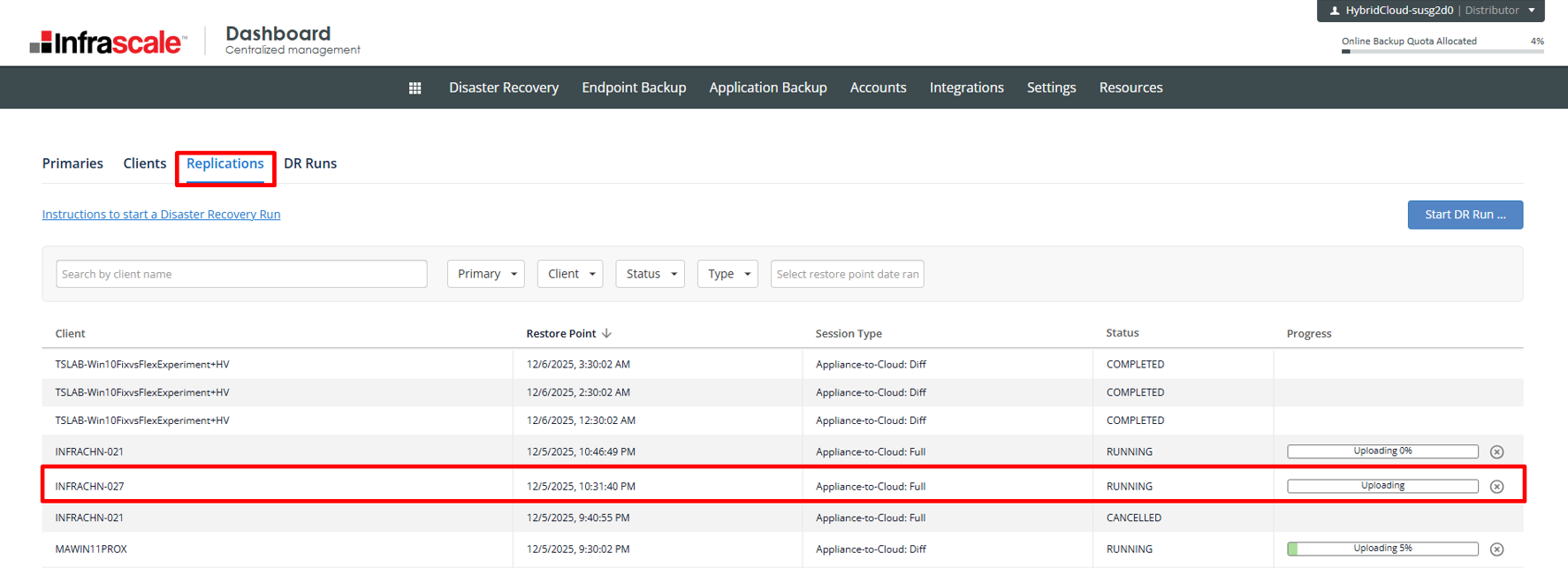The image size is (1568, 568).
Task: Open the Disaster Recovery menu
Action: [504, 87]
